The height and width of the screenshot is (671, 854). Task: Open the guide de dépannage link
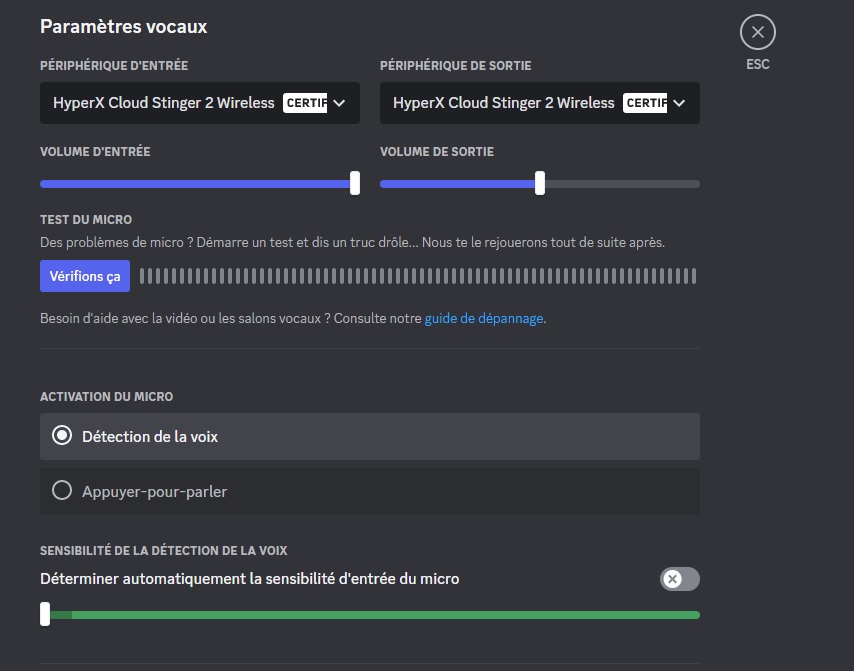pyautogui.click(x=484, y=318)
